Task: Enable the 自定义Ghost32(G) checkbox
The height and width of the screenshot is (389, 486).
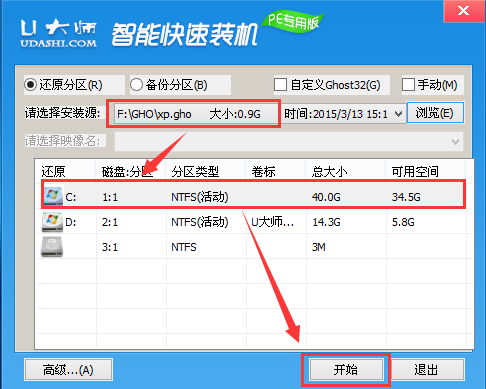Action: [x=280, y=85]
